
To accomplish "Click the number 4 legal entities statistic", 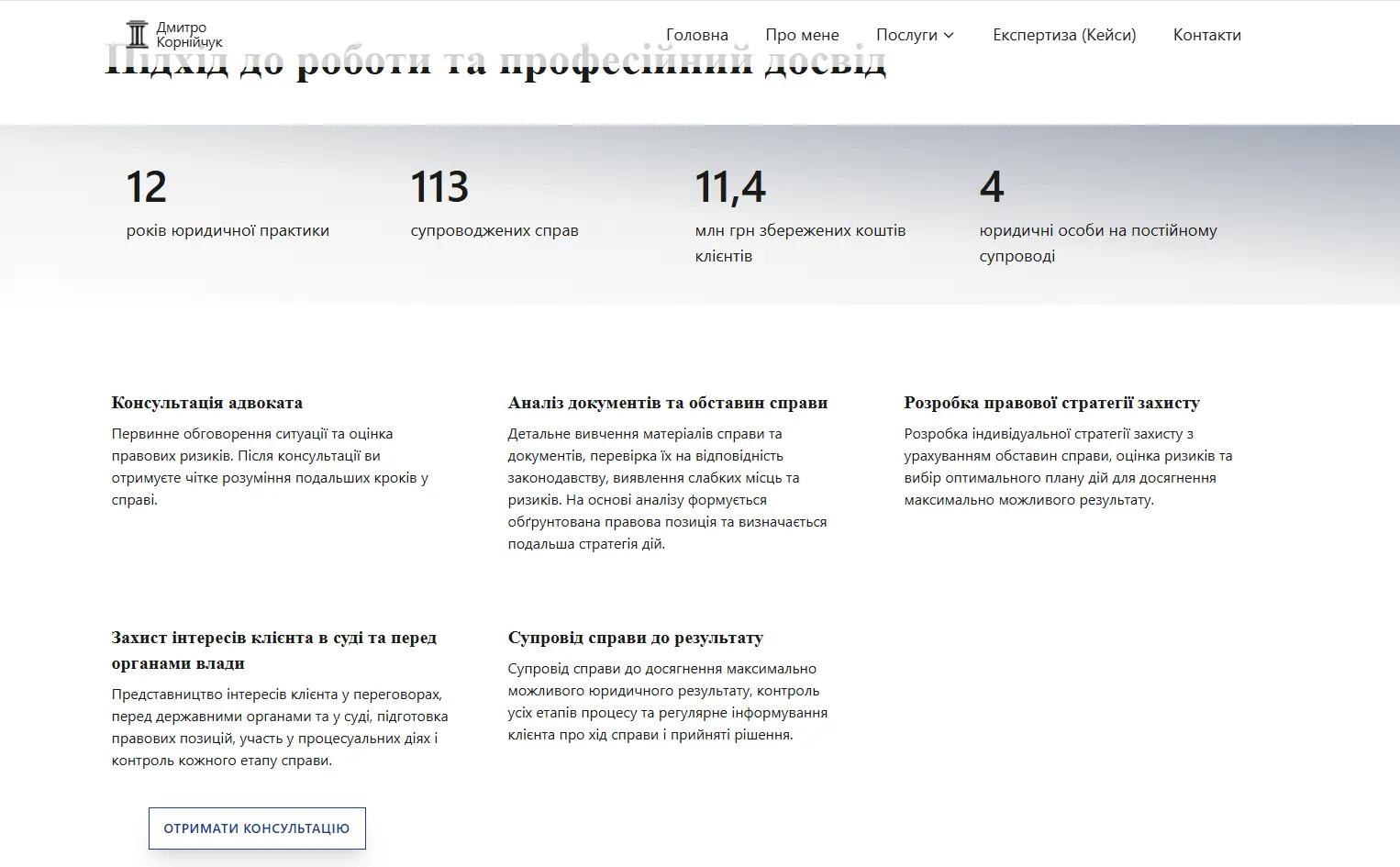I will tap(991, 187).
